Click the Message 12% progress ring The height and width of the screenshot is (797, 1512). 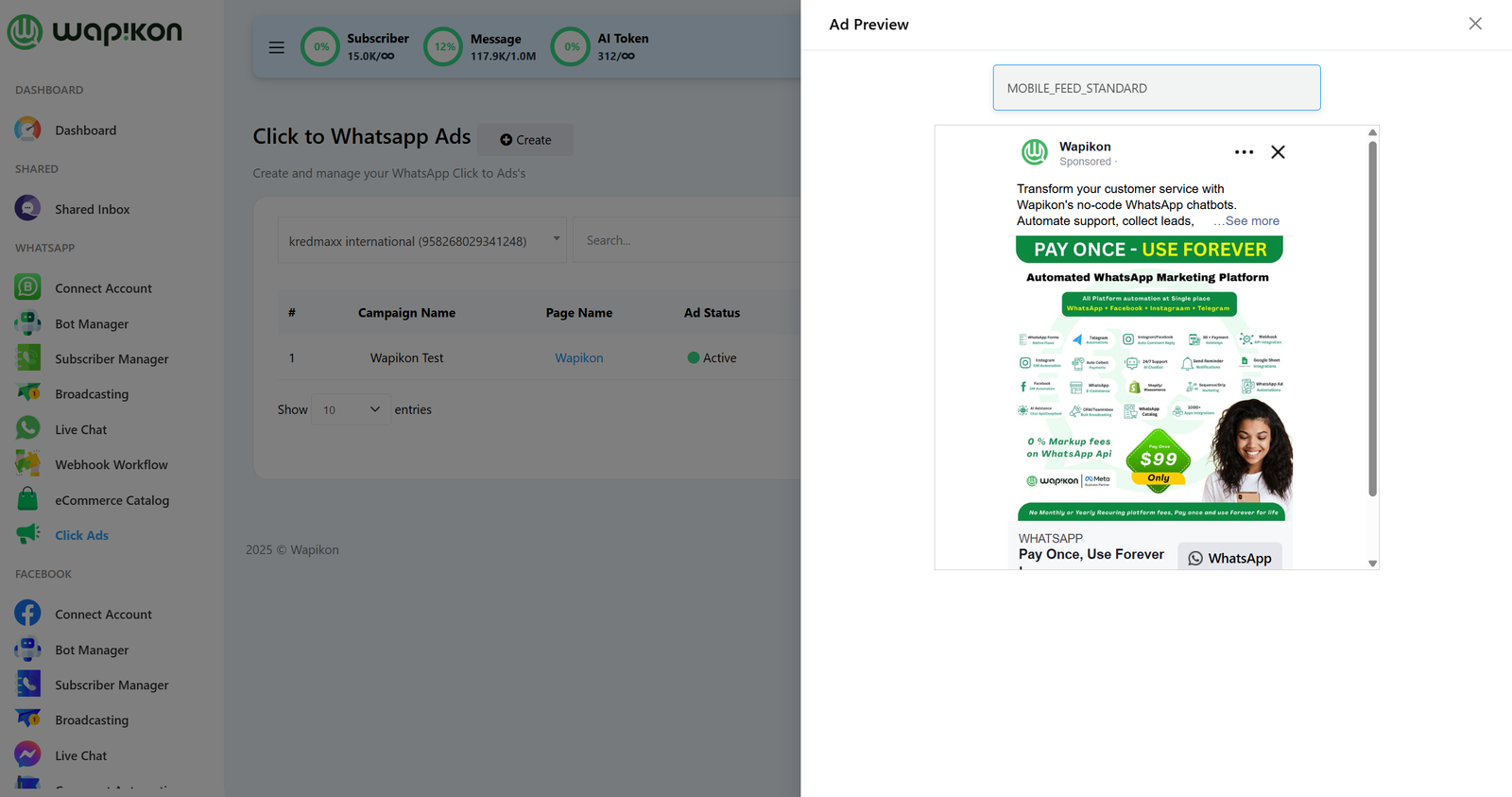point(443,46)
